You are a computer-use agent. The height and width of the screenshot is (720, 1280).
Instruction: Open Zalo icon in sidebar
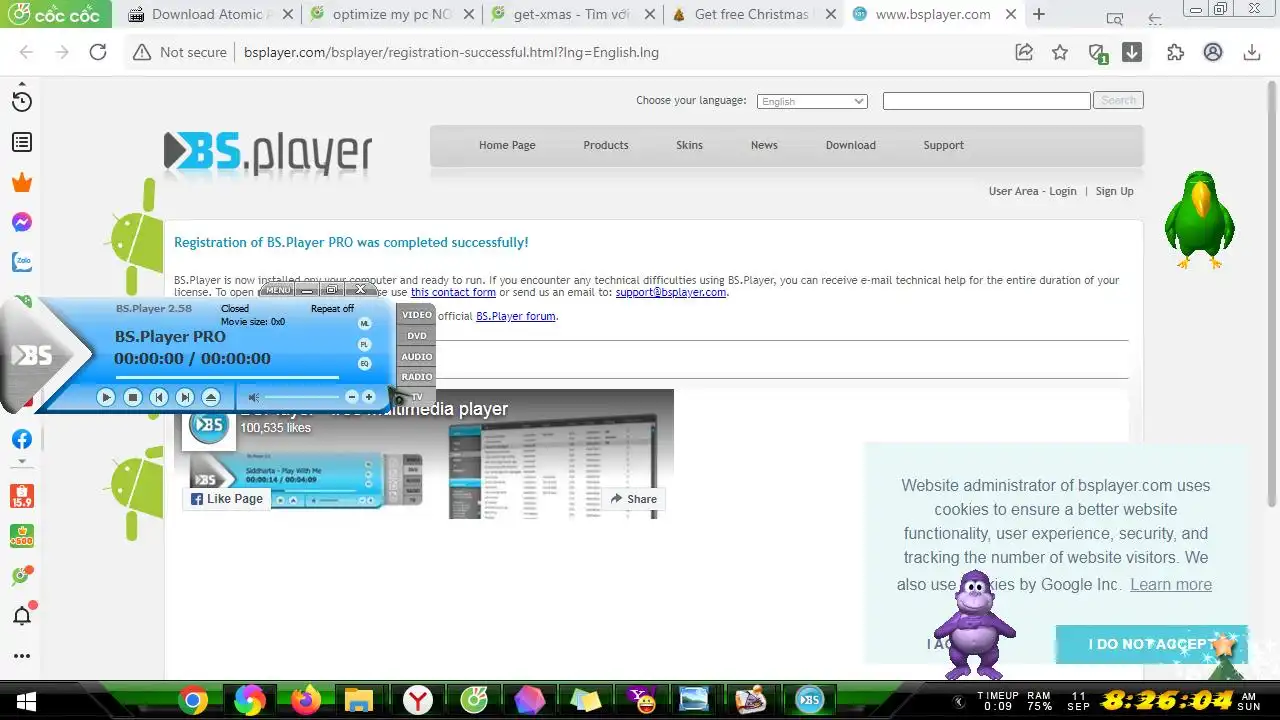pos(22,262)
